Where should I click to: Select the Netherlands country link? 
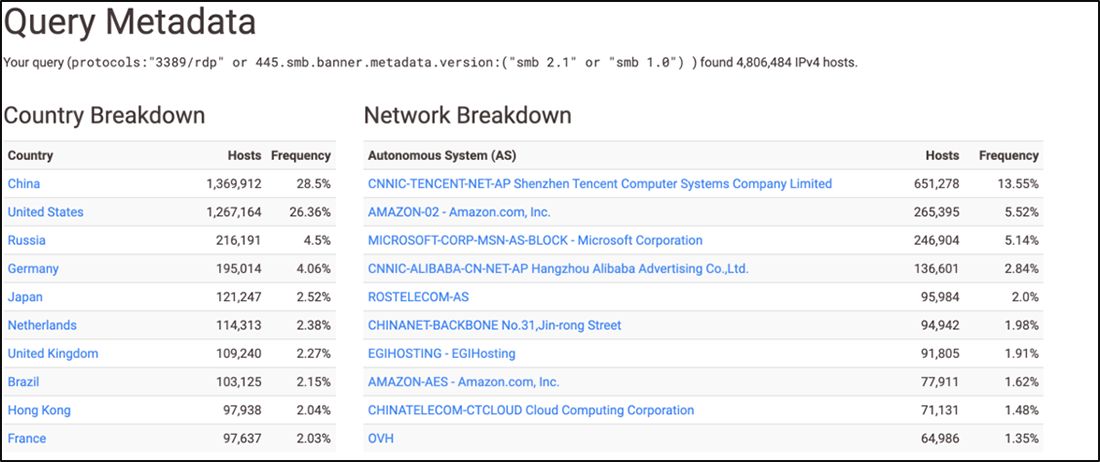click(42, 325)
